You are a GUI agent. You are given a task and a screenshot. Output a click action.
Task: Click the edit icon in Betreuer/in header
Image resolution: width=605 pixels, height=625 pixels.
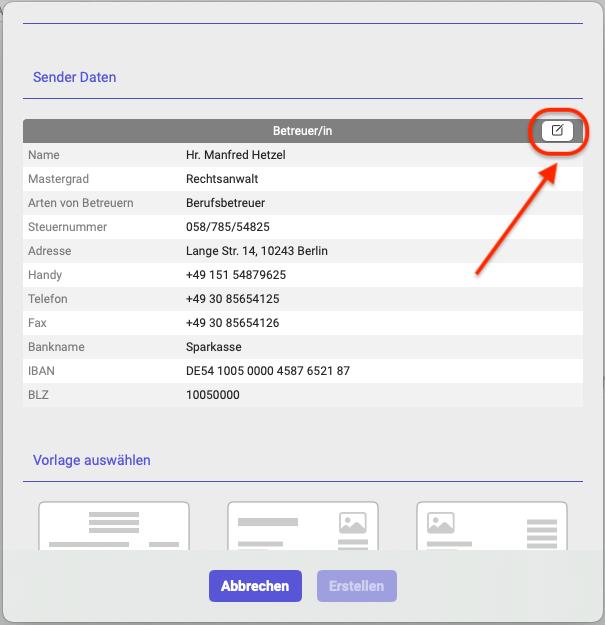557,131
